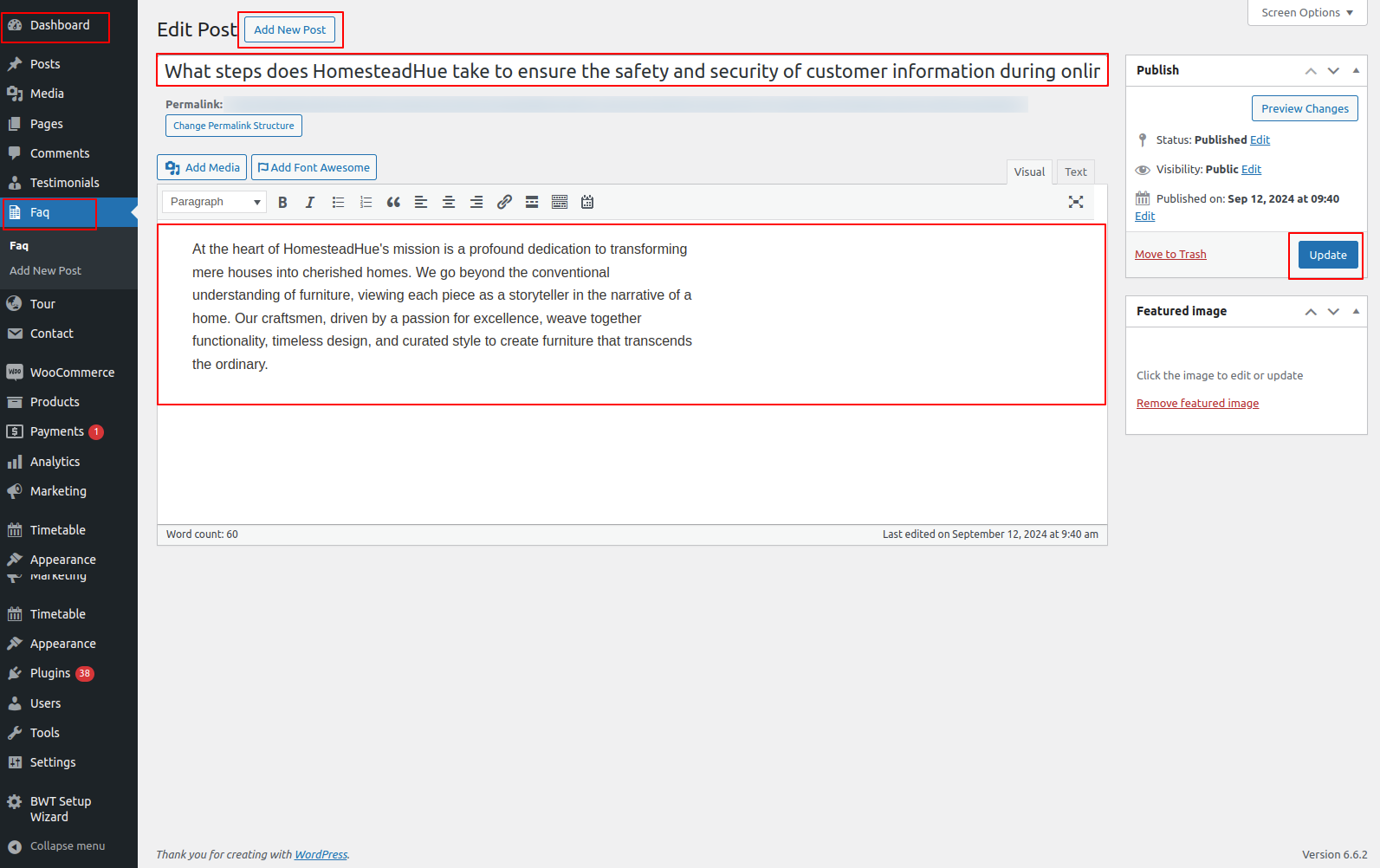This screenshot has height=868, width=1380.
Task: Toggle the Featured image panel collapse arrow
Action: 1356,311
